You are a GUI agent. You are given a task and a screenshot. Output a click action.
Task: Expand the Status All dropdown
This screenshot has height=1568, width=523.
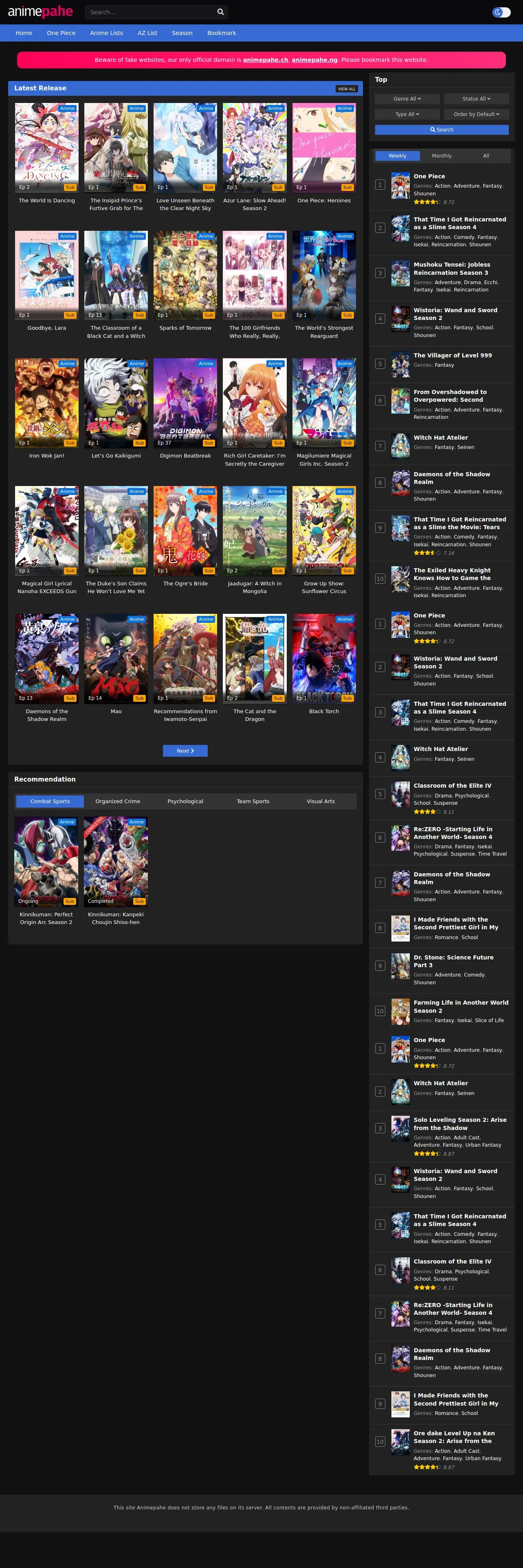coord(476,99)
